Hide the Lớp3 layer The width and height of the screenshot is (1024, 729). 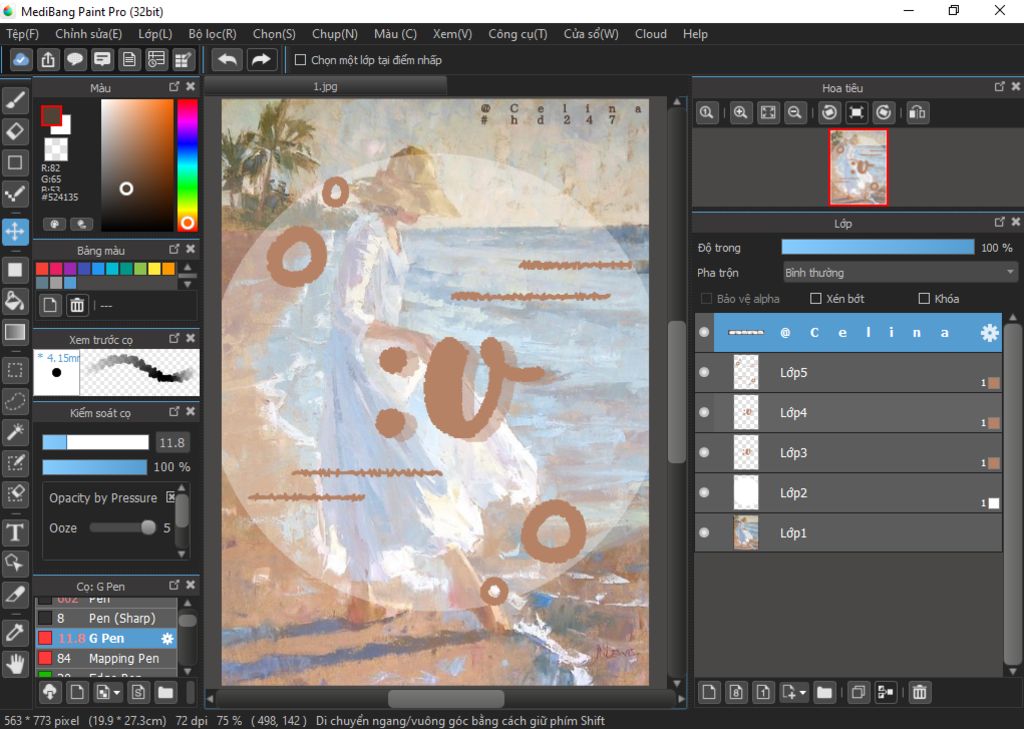[x=704, y=452]
